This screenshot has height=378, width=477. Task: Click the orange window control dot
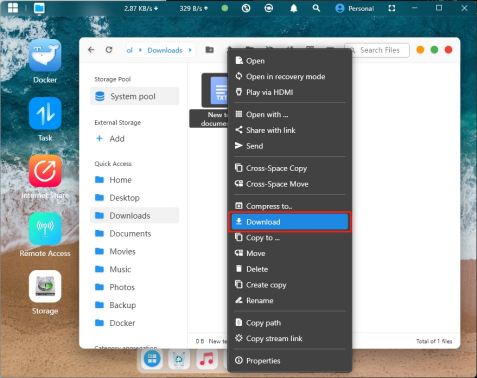click(x=420, y=50)
